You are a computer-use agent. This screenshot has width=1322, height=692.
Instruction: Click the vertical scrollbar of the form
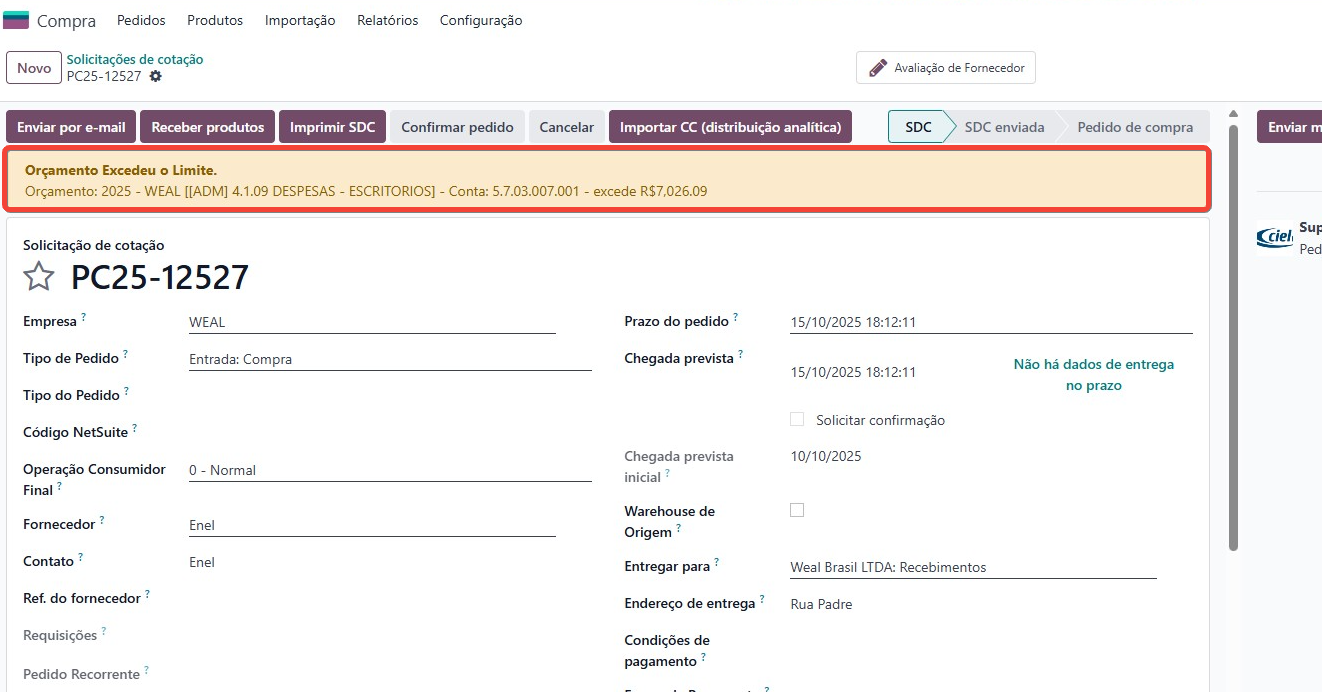1233,330
